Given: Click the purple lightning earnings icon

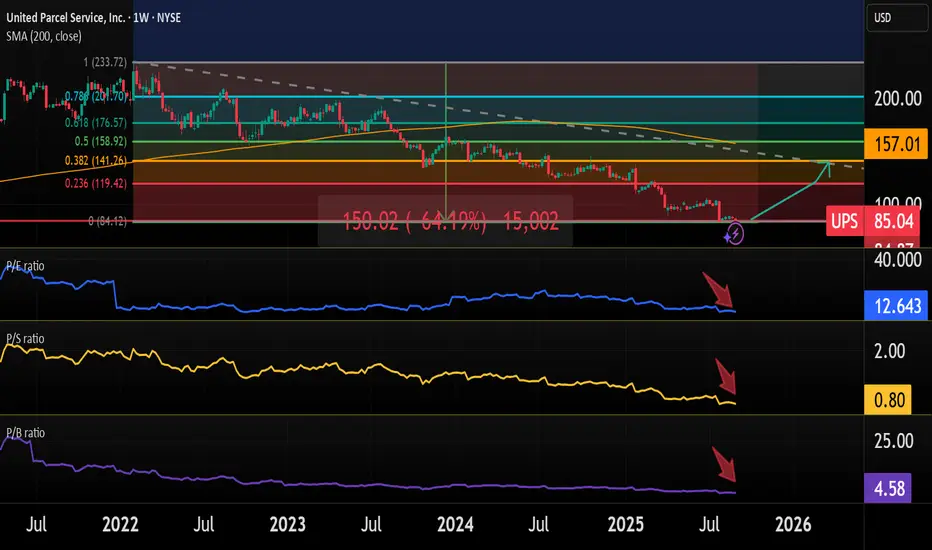Looking at the screenshot, I should pyautogui.click(x=735, y=234).
